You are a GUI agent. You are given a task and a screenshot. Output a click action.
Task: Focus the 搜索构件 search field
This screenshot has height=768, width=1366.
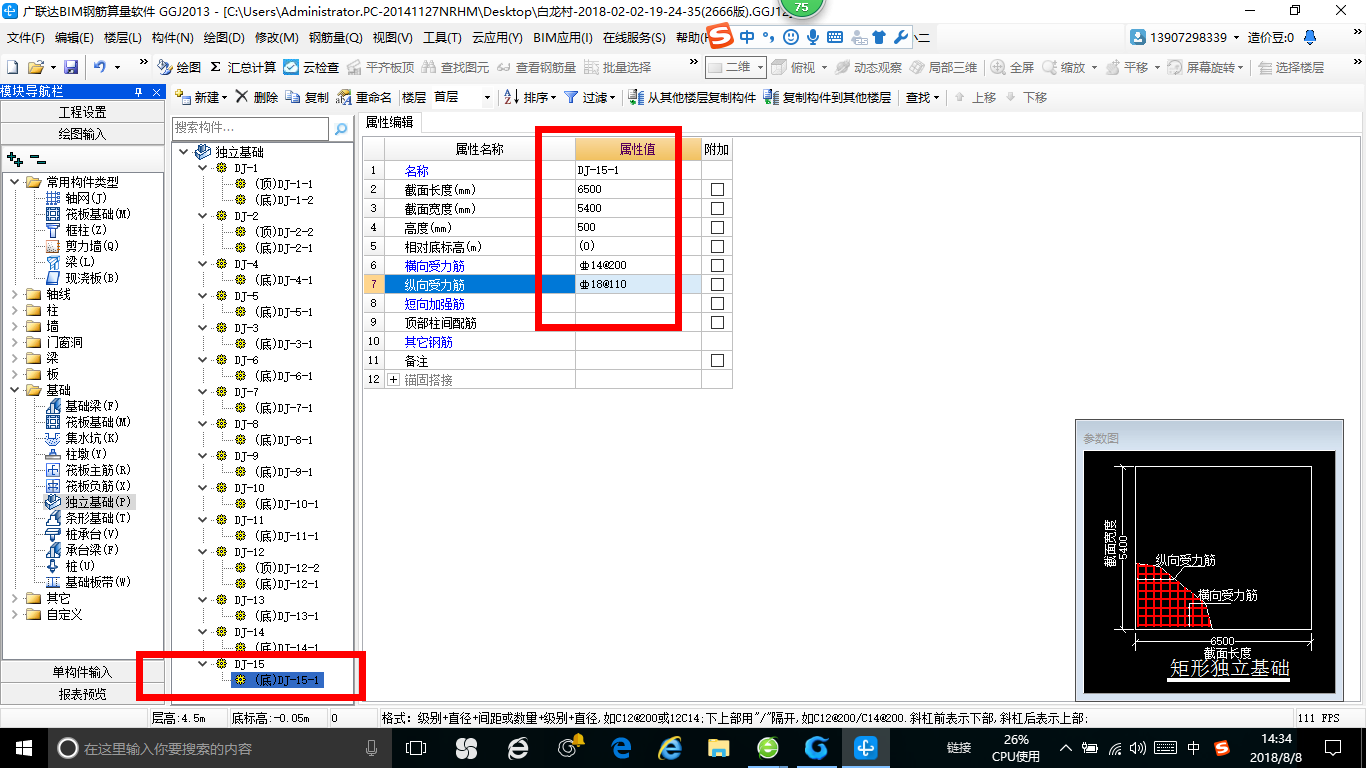pos(250,128)
